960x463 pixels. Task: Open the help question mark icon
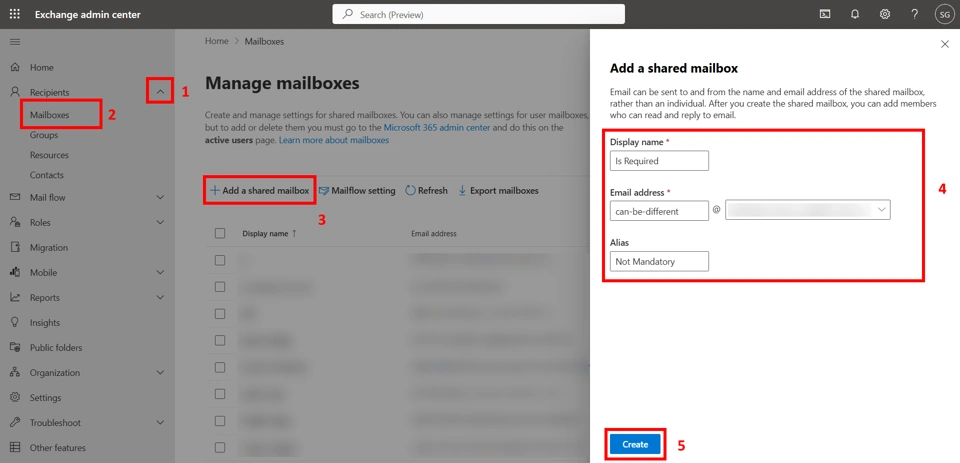point(915,14)
